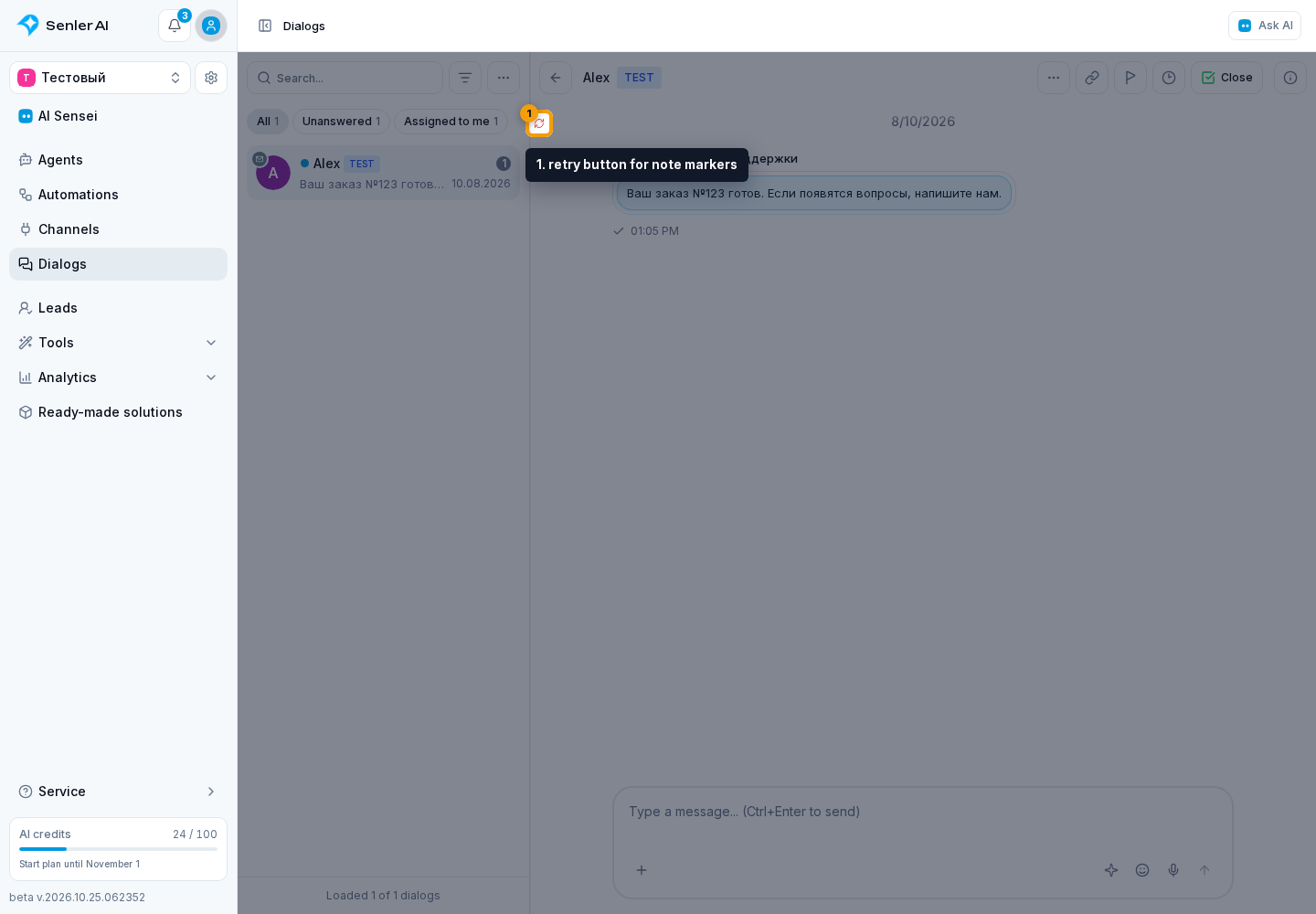1316x914 pixels.
Task: Open the dialog info icon
Action: coord(1290,78)
